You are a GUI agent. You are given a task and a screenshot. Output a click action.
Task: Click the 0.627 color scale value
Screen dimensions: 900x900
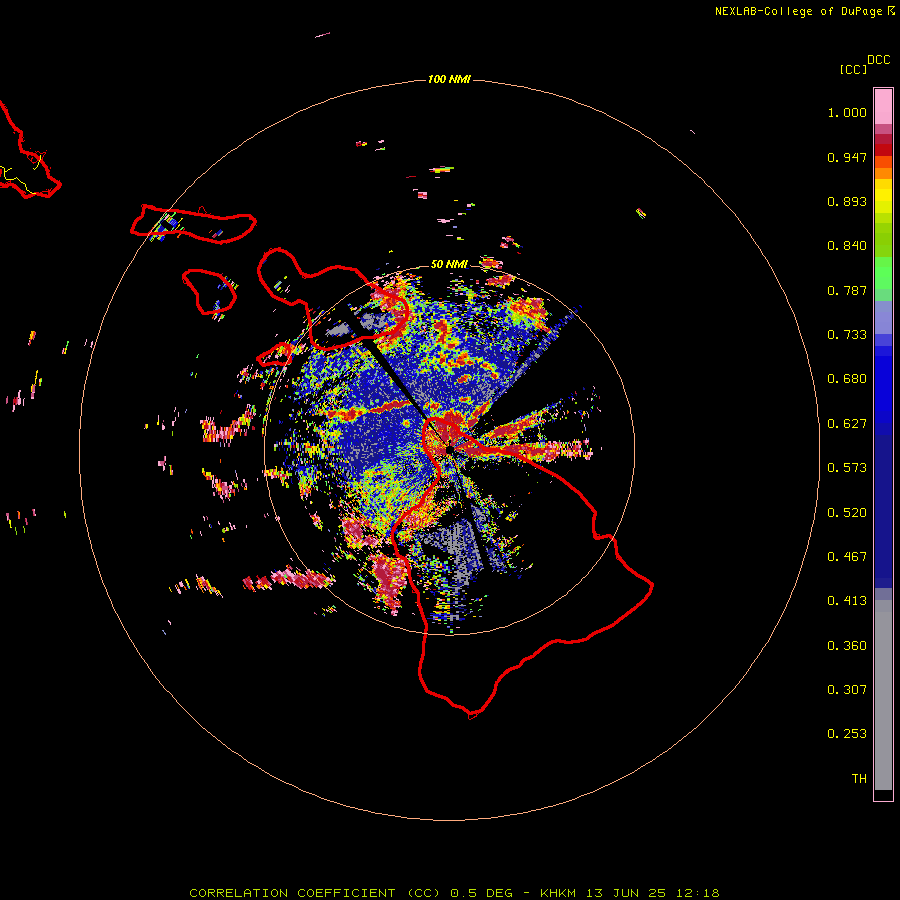847,424
